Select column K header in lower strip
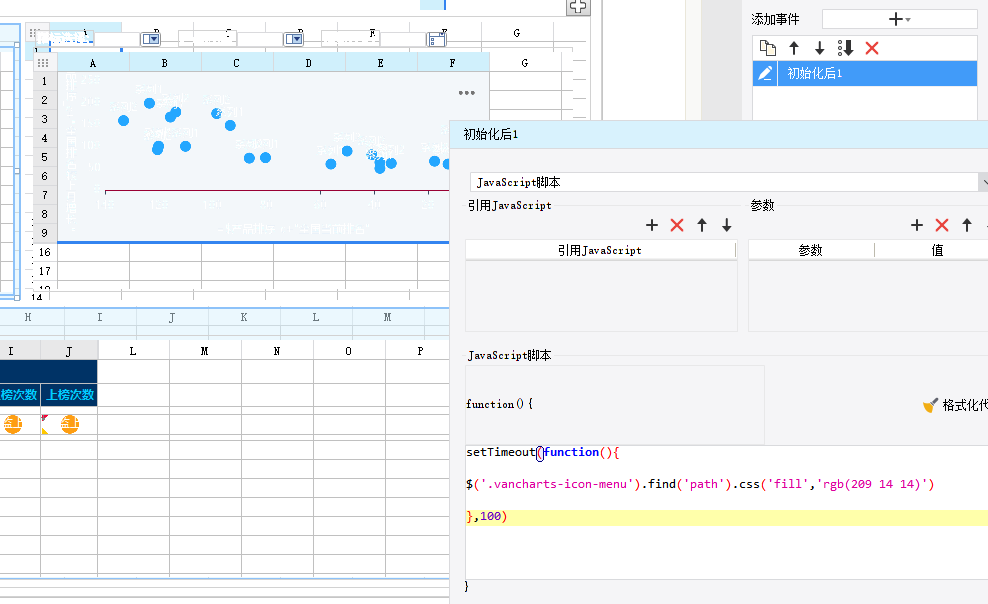988x604 pixels. click(x=244, y=317)
